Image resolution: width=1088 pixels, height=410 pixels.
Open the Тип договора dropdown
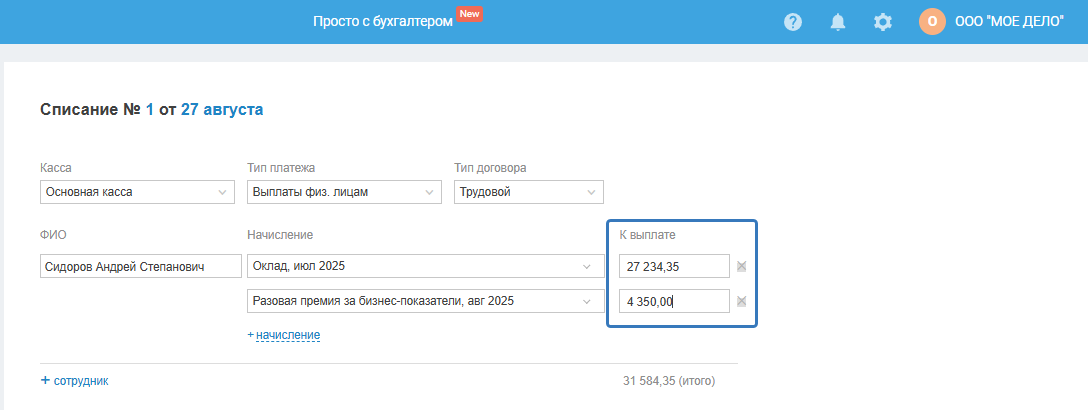pyautogui.click(x=529, y=192)
